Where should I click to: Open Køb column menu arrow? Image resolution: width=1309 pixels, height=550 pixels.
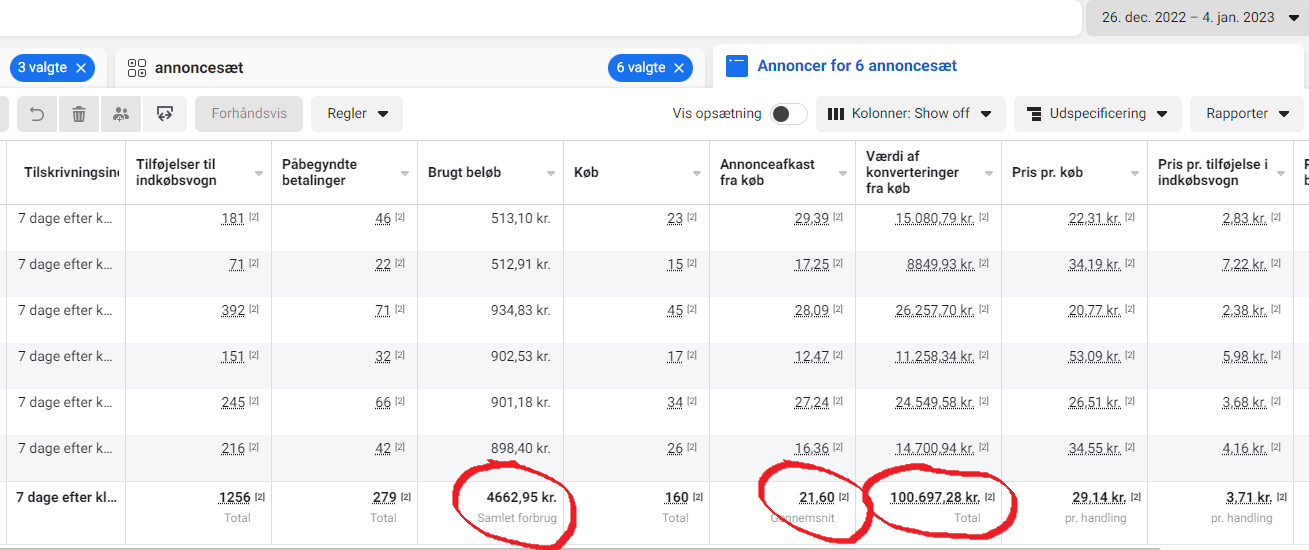tap(697, 173)
